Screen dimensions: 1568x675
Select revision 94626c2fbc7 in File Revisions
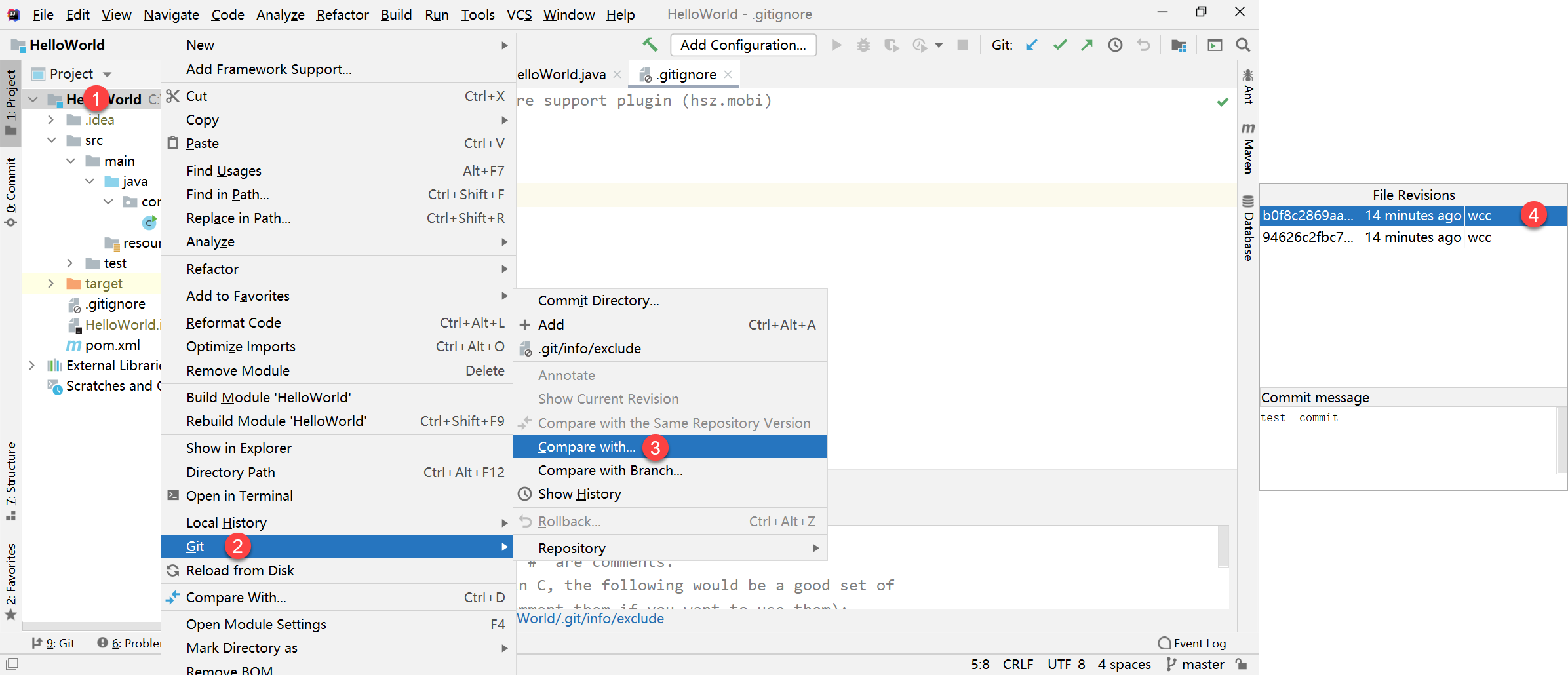coord(1413,237)
